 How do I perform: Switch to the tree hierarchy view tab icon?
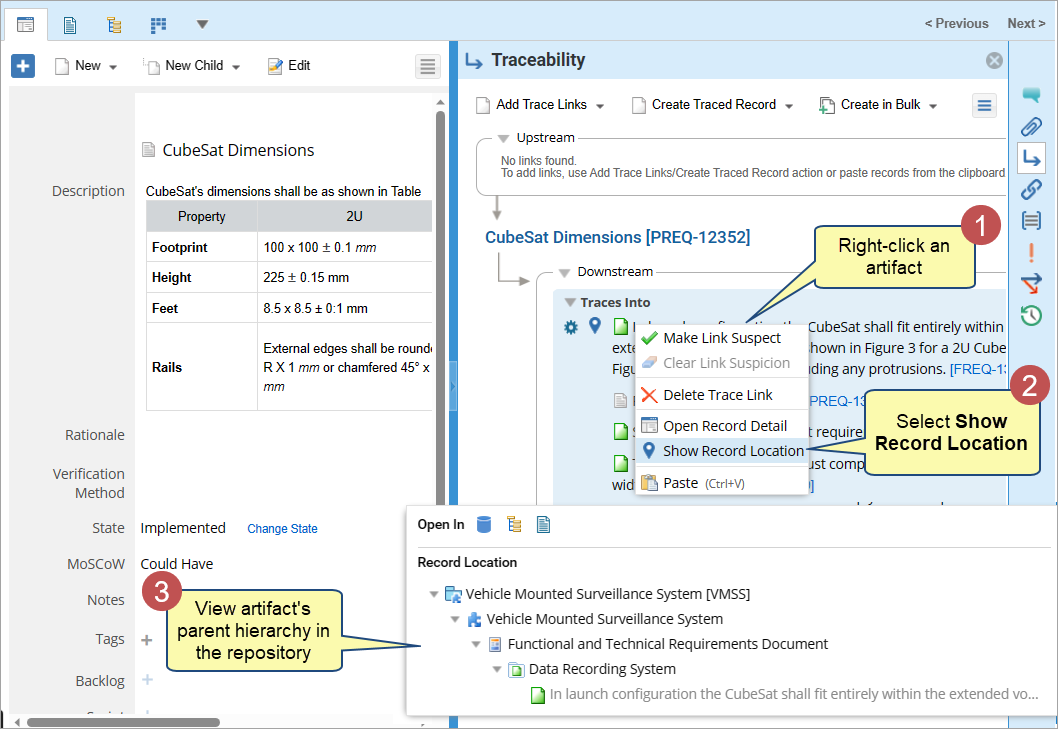(114, 26)
